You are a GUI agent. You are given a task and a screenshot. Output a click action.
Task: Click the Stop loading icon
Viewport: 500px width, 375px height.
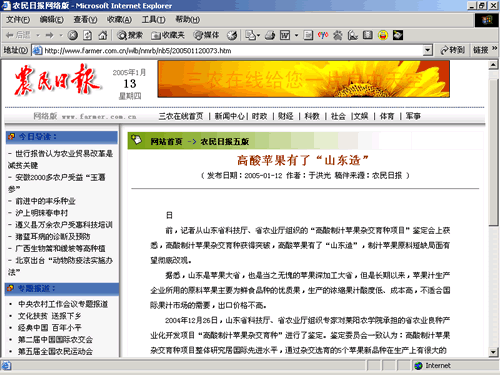72,35
